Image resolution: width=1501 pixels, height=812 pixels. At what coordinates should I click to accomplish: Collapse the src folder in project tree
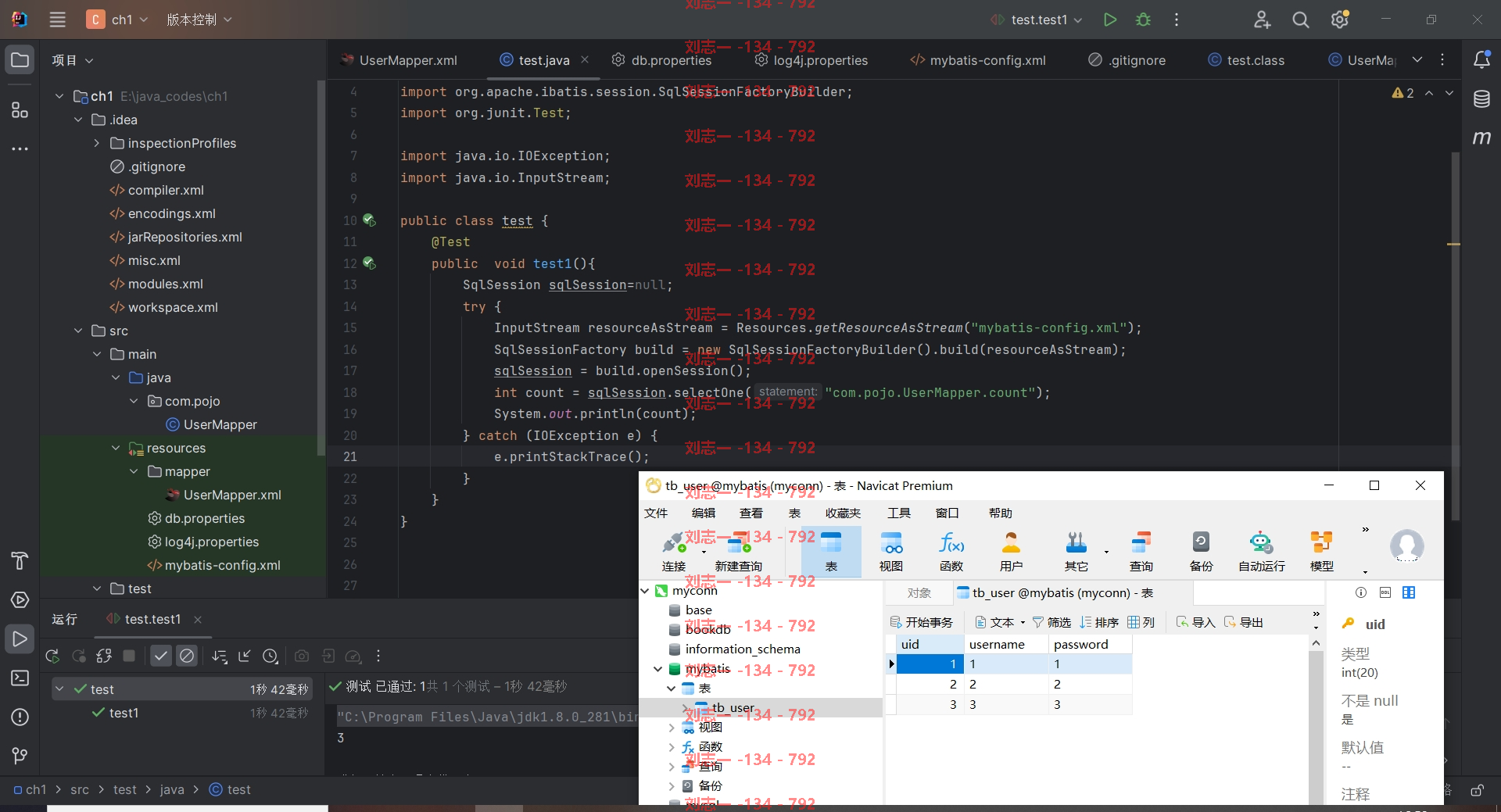[78, 331]
